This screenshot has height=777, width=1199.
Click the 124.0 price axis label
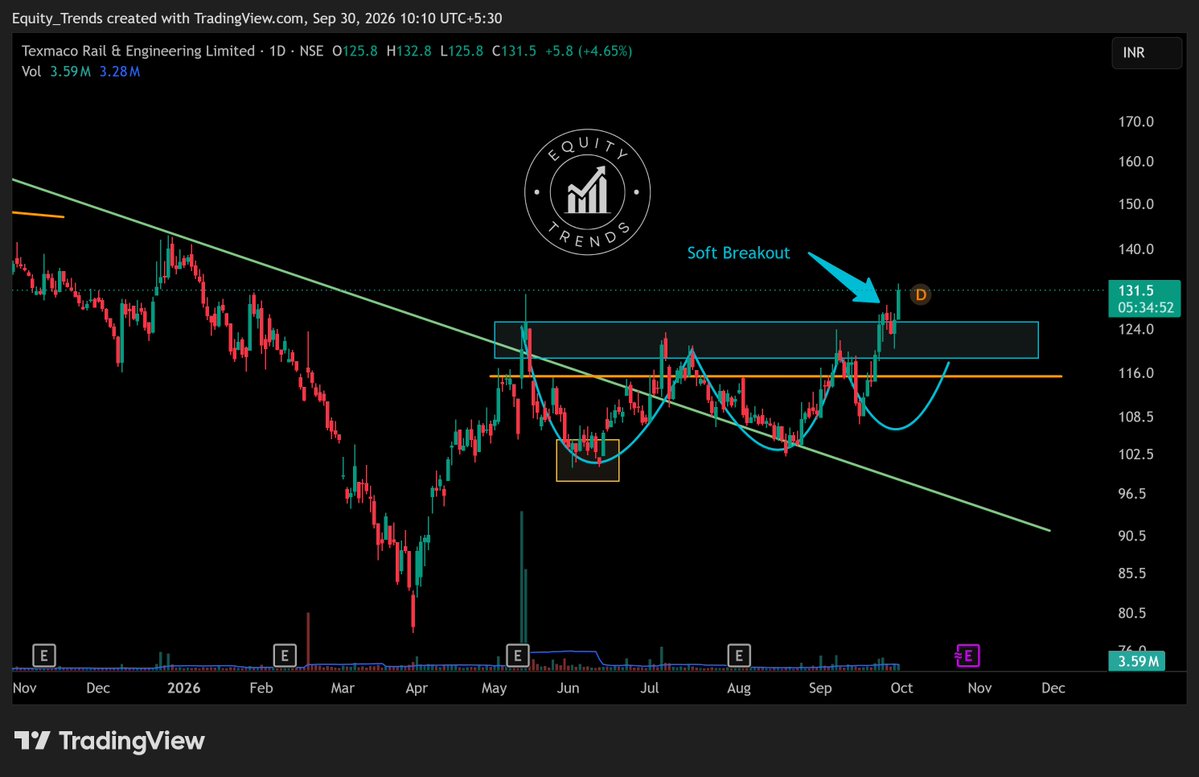click(x=1136, y=330)
